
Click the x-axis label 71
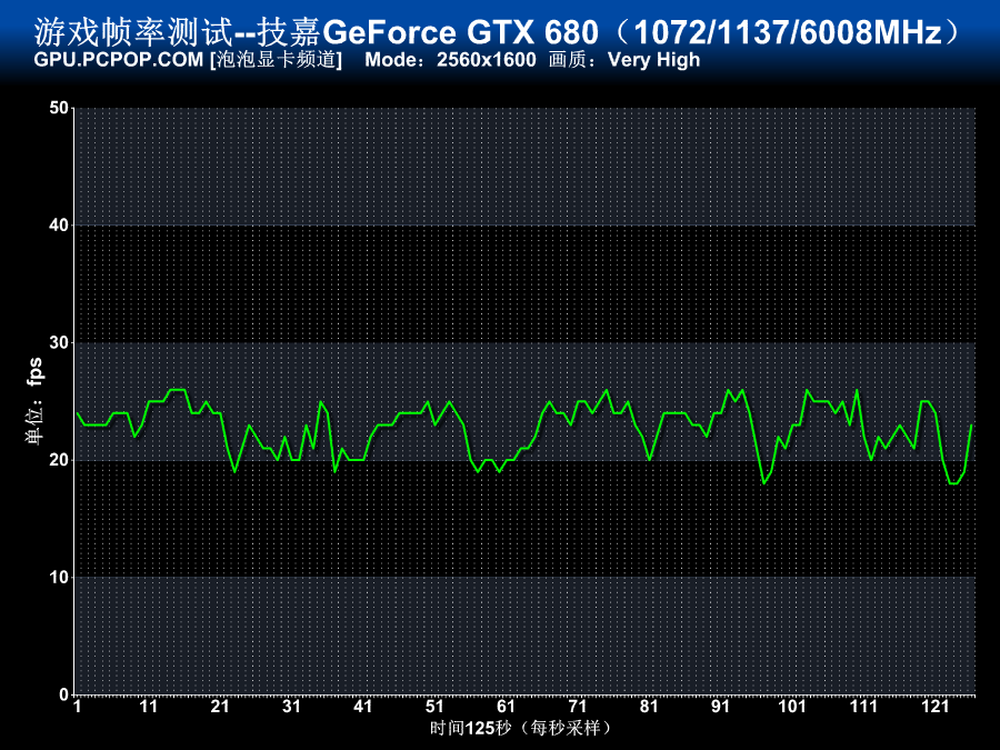click(577, 707)
